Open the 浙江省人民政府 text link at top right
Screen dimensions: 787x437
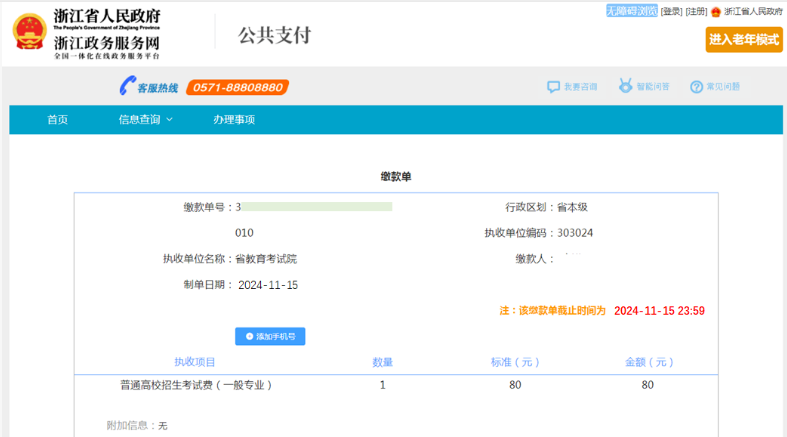point(753,12)
